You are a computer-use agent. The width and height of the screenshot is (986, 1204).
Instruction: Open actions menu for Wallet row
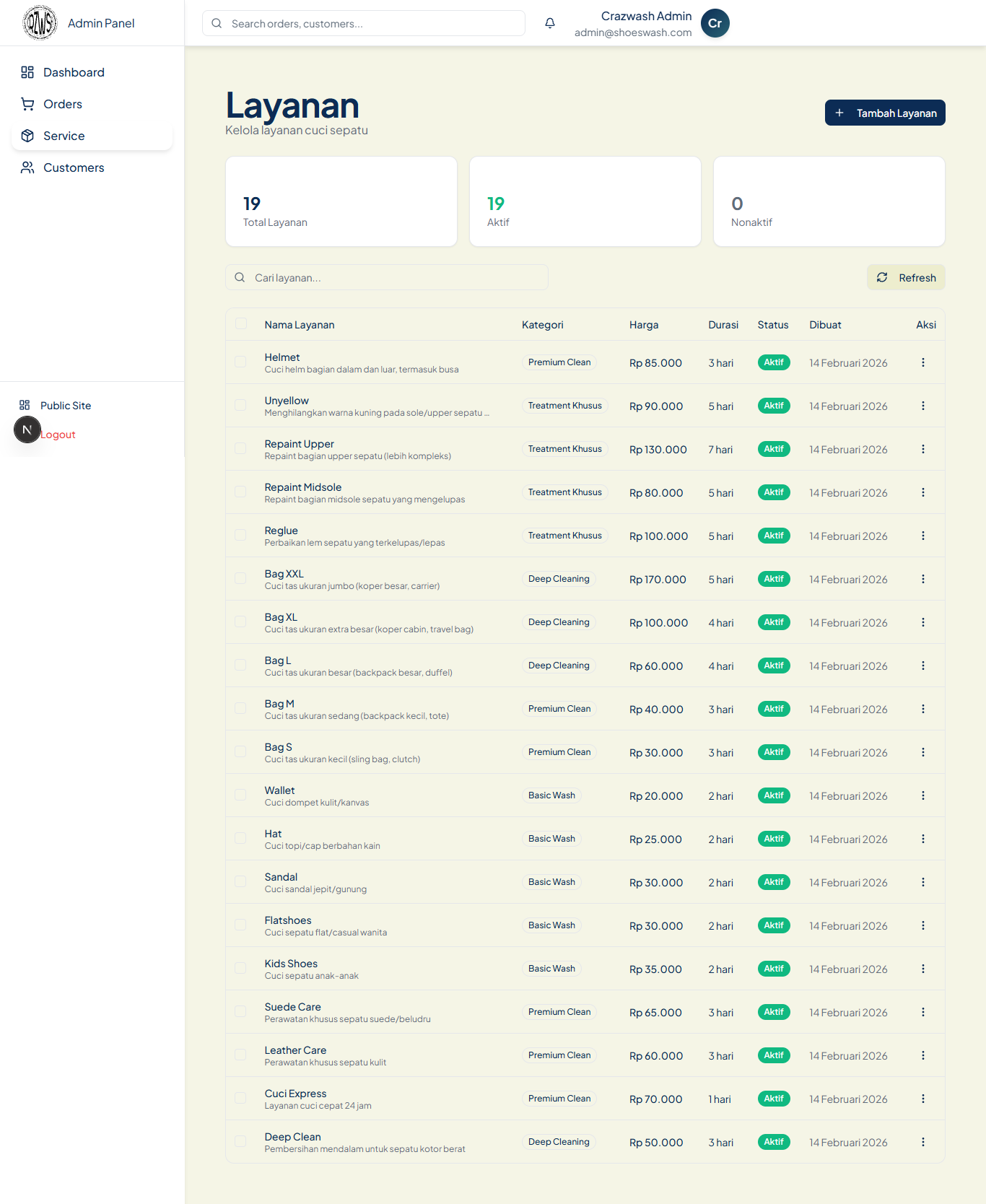click(923, 795)
